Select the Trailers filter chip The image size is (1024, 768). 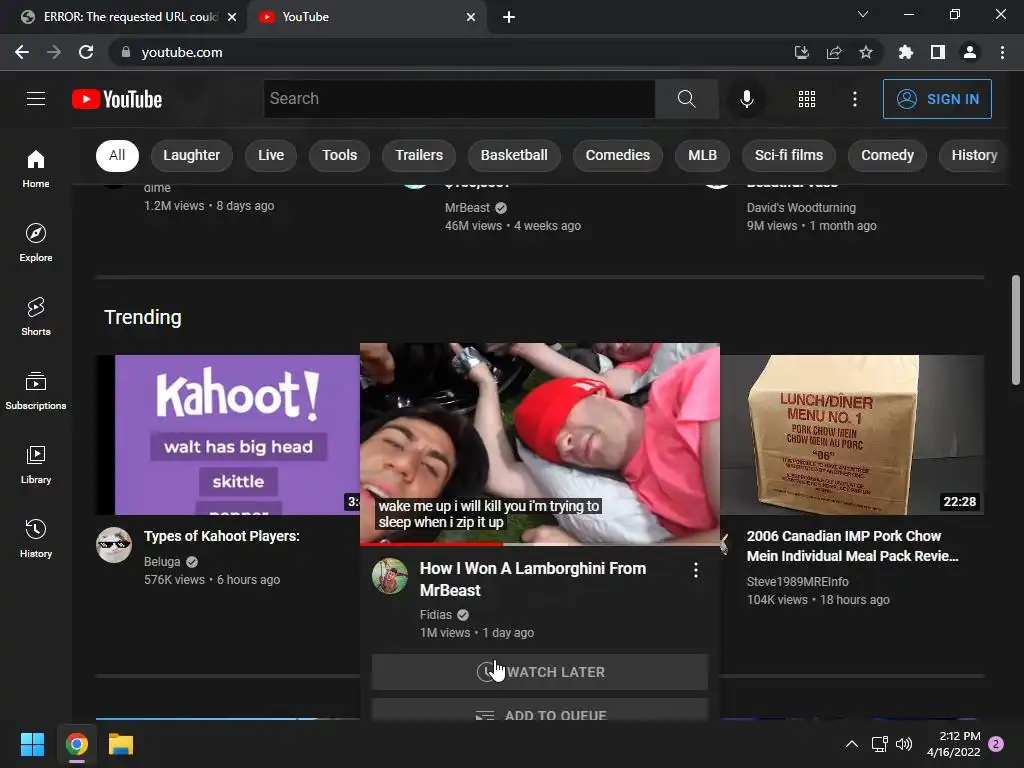[419, 155]
